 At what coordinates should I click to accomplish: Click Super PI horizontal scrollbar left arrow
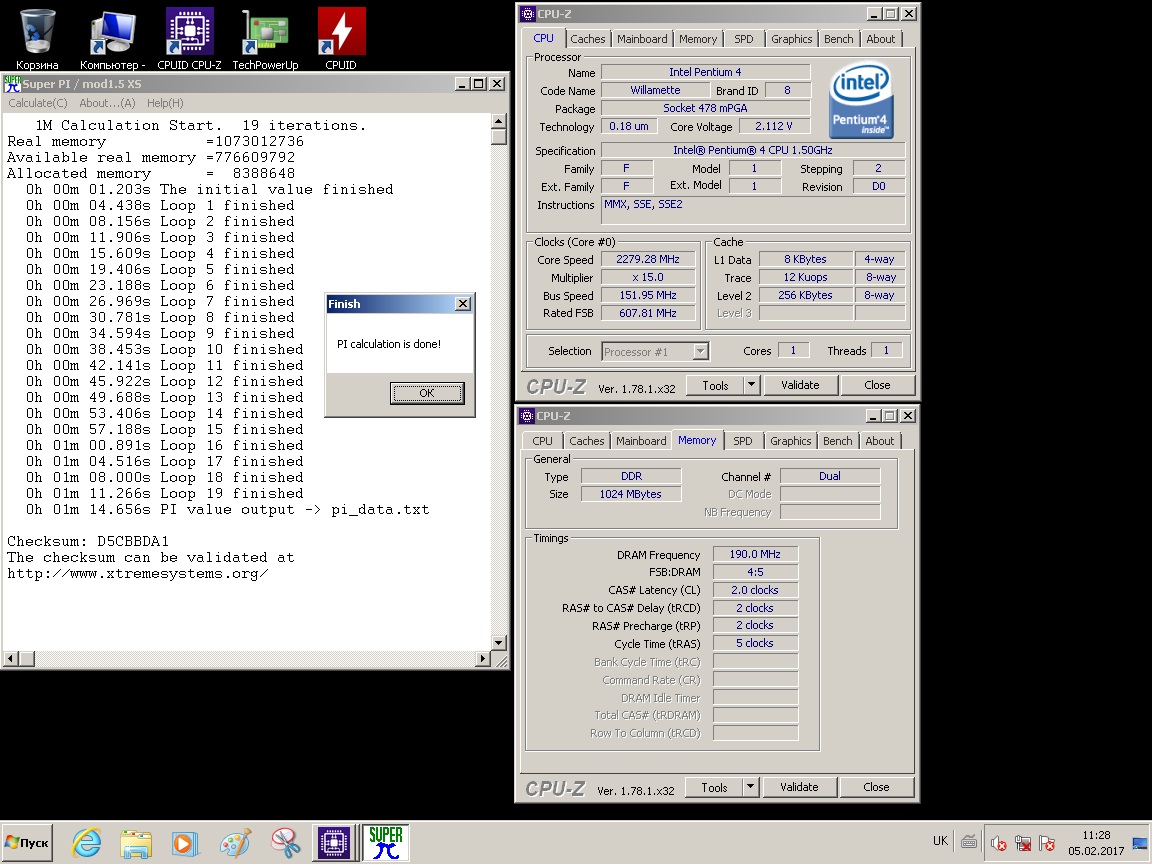[x=10, y=659]
